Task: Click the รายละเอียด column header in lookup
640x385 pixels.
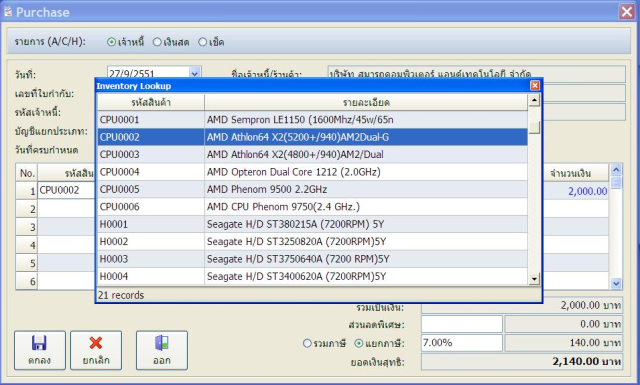Action: pyautogui.click(x=366, y=102)
